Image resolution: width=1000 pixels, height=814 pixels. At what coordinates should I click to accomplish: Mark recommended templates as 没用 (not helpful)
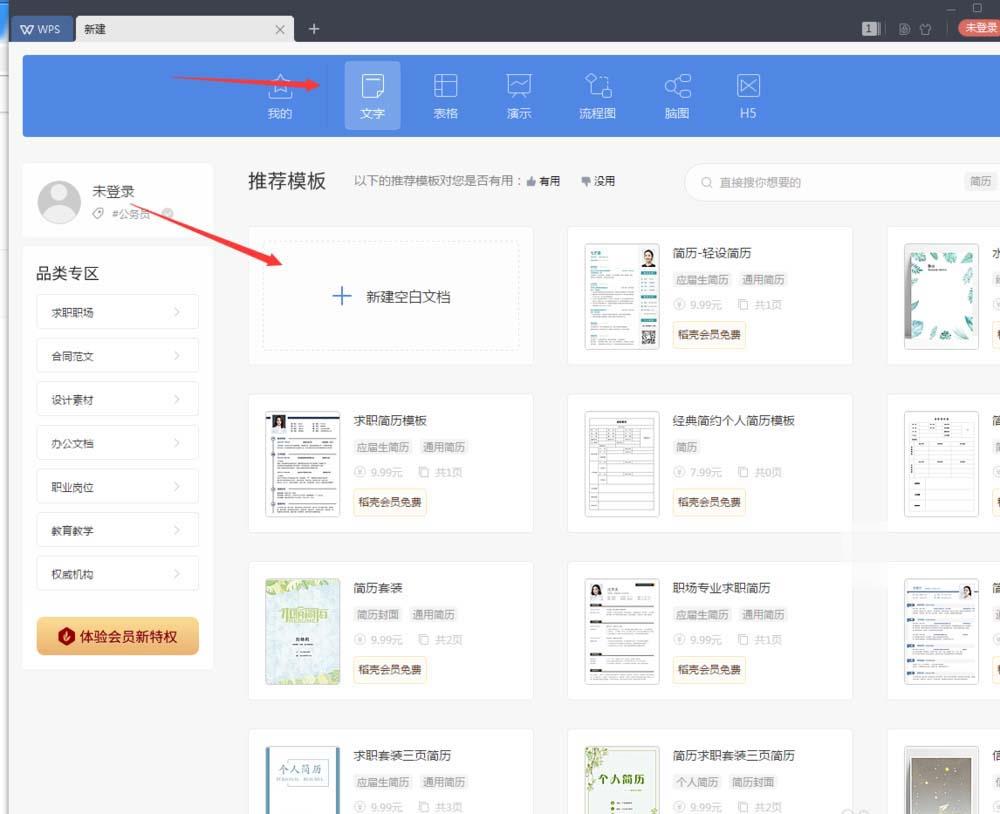[597, 181]
